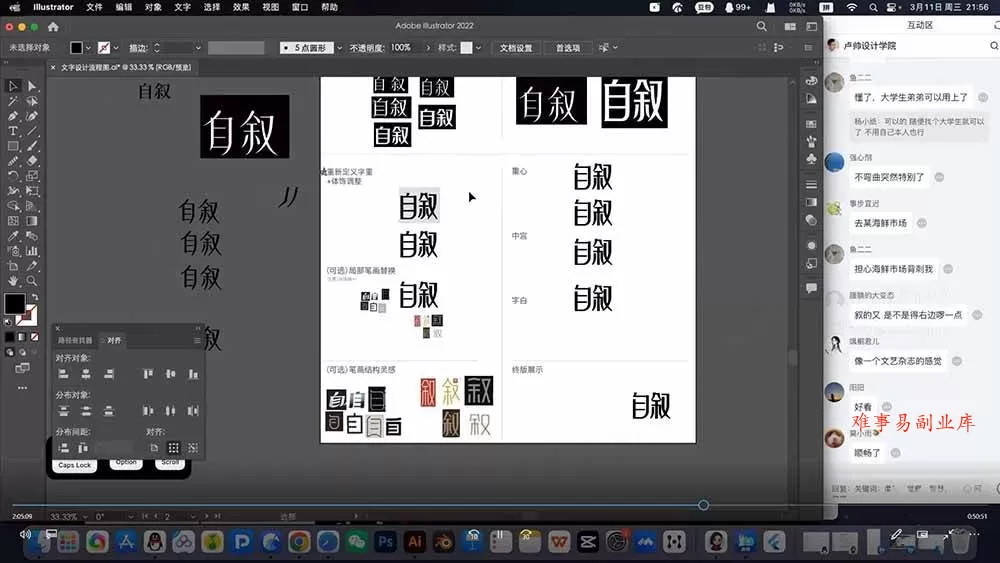
Task: Switch to the 路径查找器 tab
Action: [x=75, y=340]
